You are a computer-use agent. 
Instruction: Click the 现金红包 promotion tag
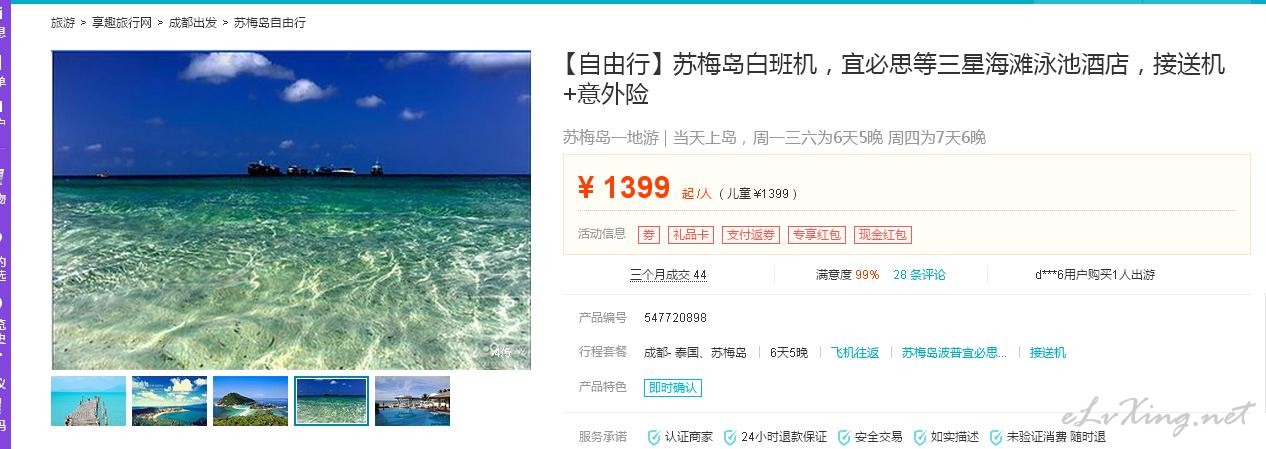[883, 235]
